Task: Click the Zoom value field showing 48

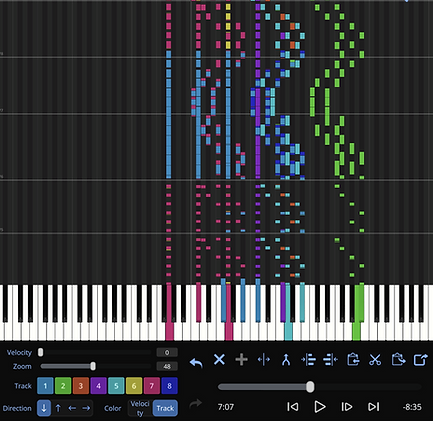Action: (167, 366)
